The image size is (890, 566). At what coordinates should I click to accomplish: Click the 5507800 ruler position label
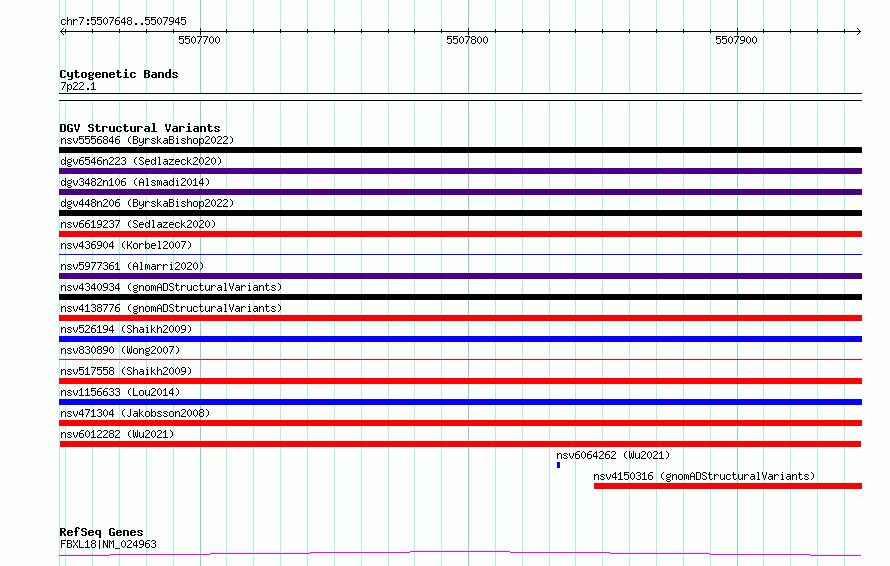click(467, 40)
